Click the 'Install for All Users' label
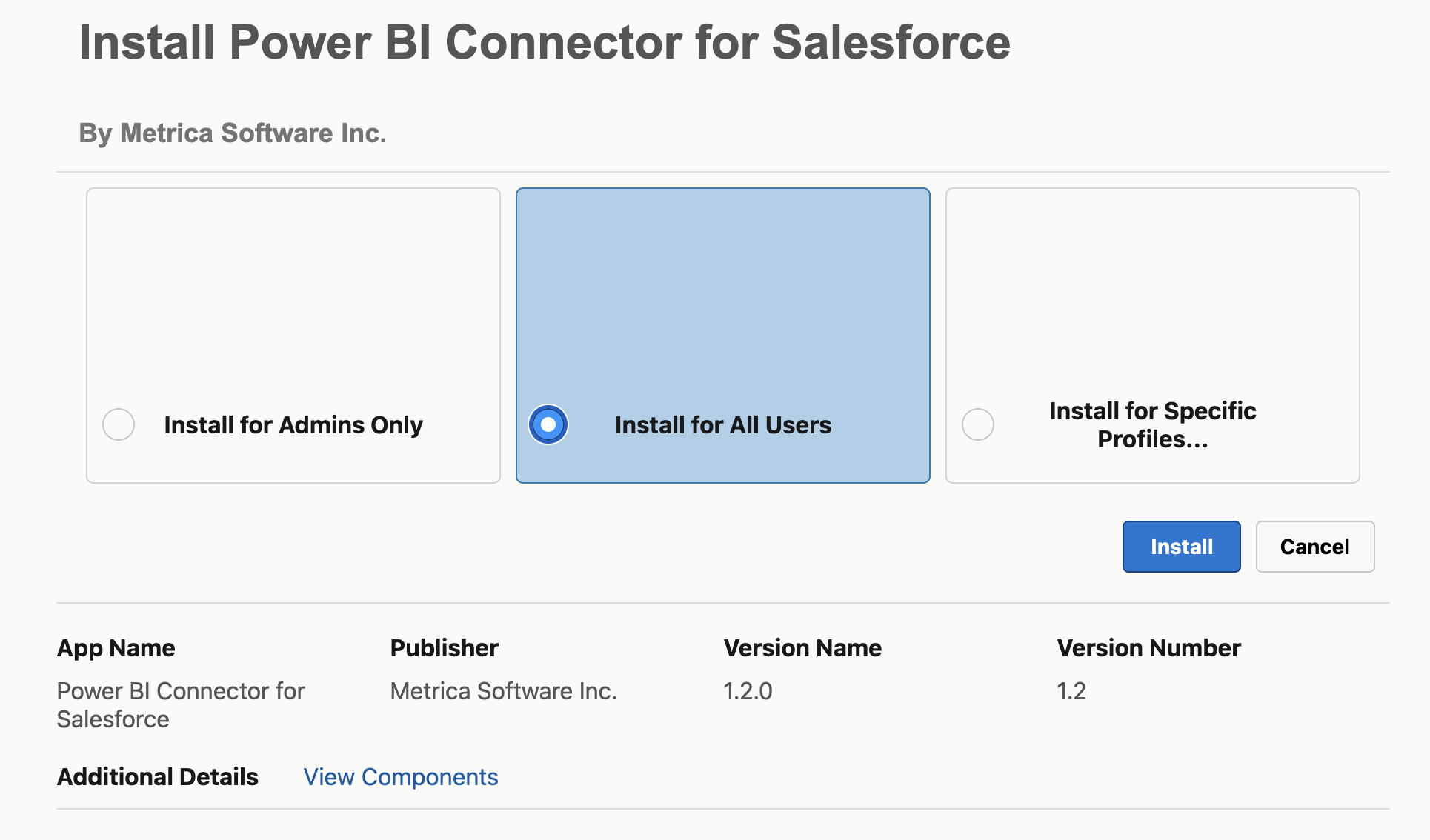 pos(723,425)
